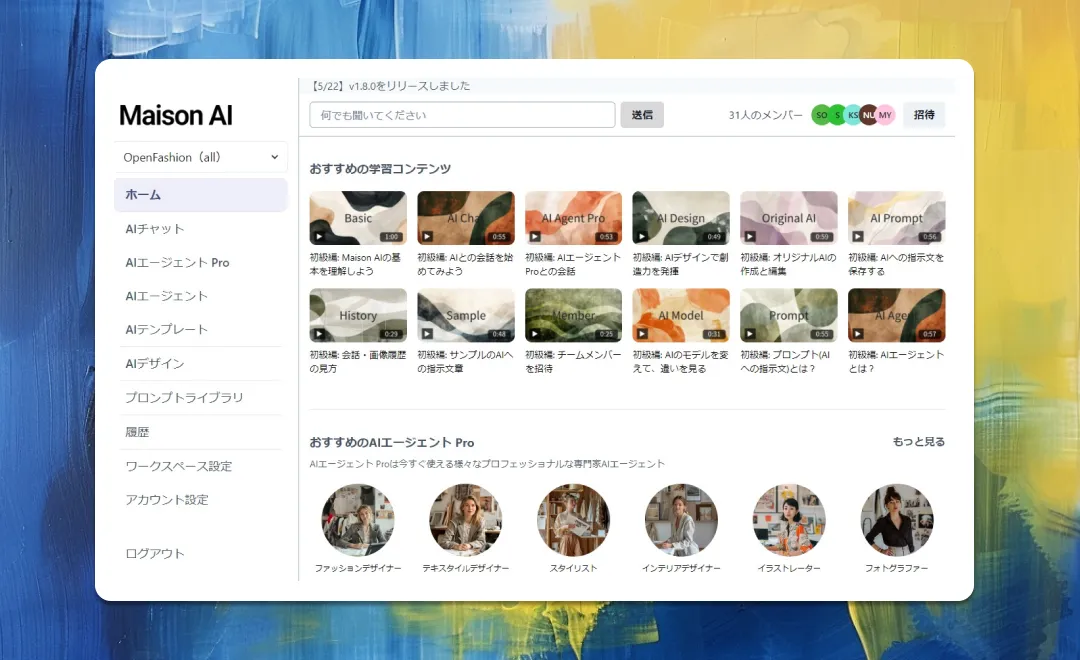Open the AI Model tutorial thumbnail

coord(681,315)
